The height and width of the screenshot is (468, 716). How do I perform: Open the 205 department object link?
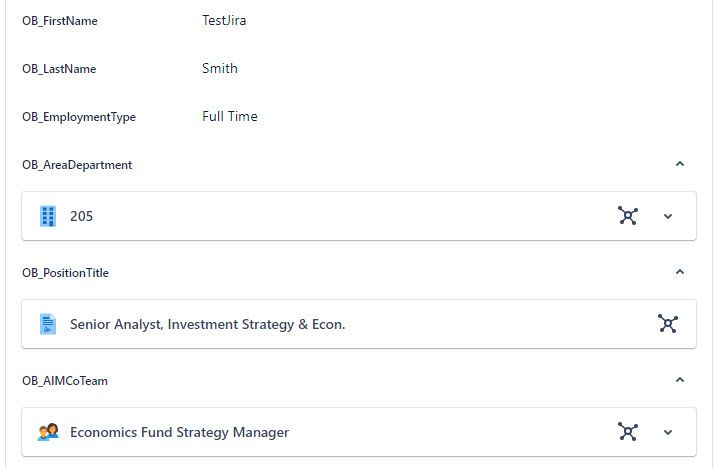coord(81,216)
